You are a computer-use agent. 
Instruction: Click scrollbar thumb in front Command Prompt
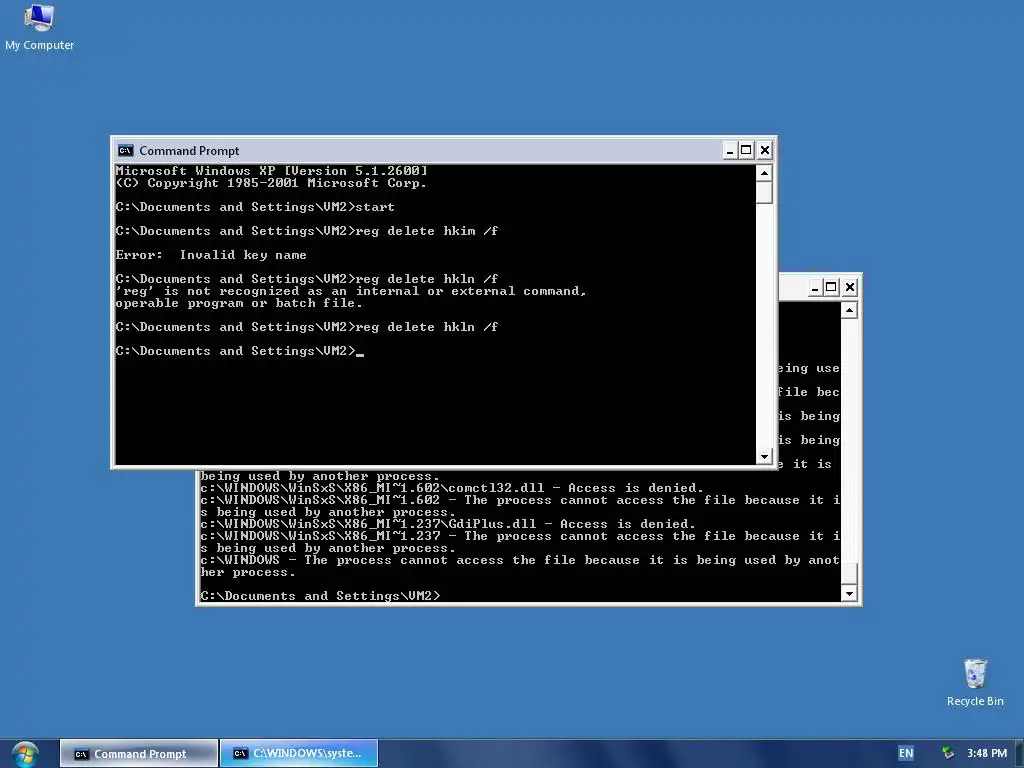764,193
